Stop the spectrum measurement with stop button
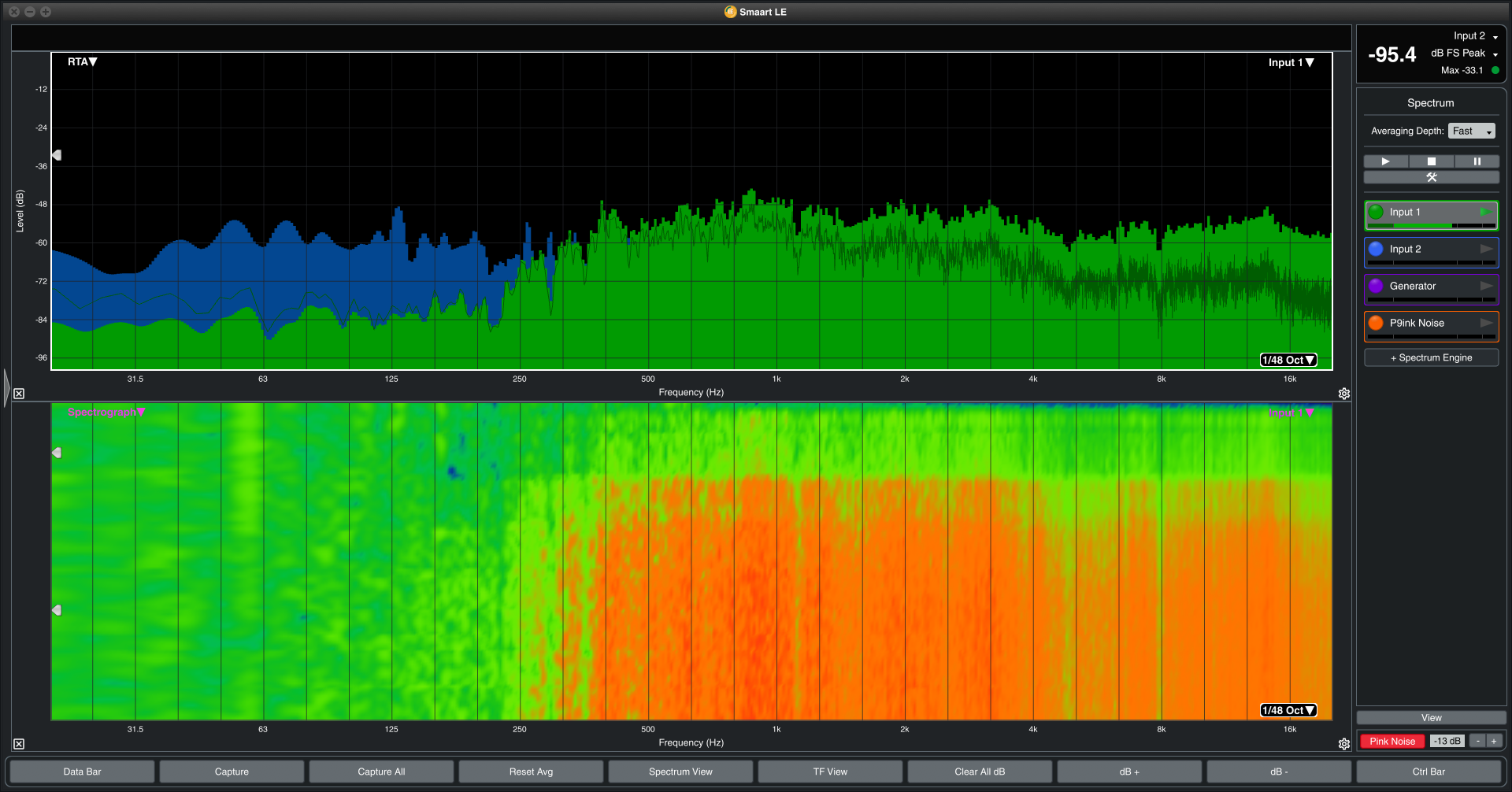The height and width of the screenshot is (792, 1512). click(1432, 161)
